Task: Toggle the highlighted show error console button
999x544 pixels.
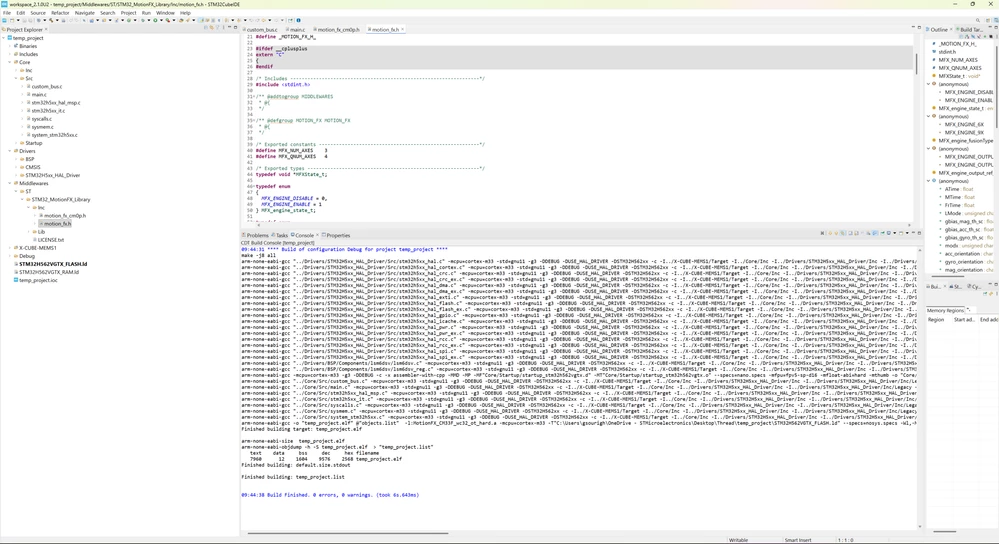Action: (842, 233)
